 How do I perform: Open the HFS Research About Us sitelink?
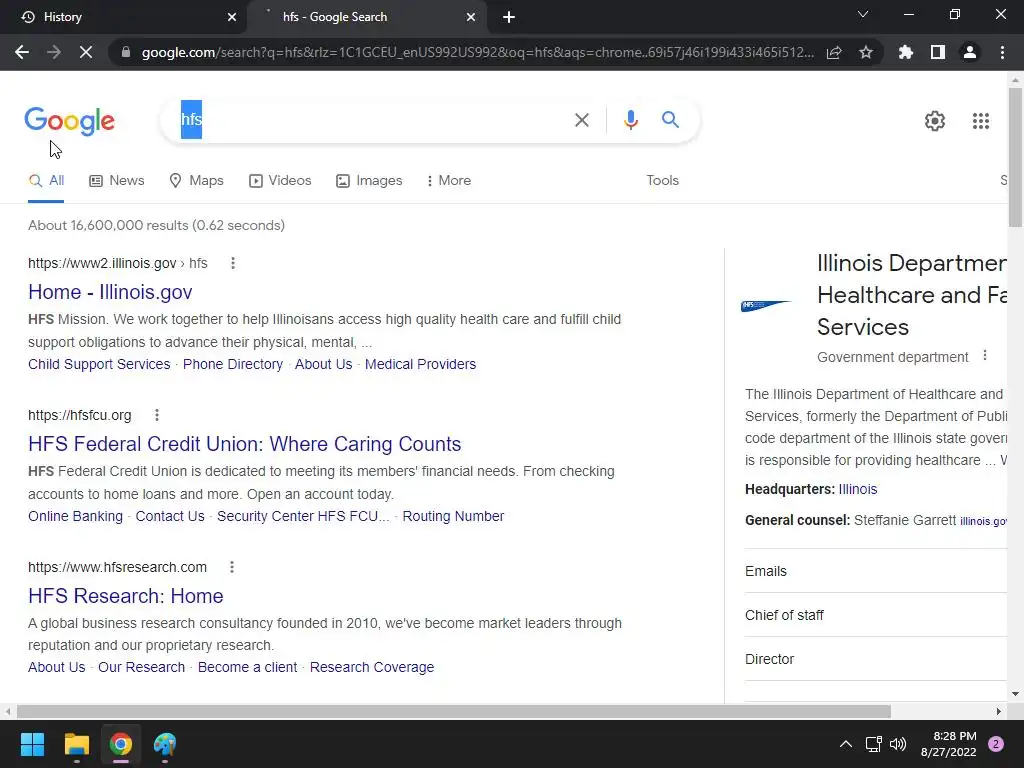[57, 667]
